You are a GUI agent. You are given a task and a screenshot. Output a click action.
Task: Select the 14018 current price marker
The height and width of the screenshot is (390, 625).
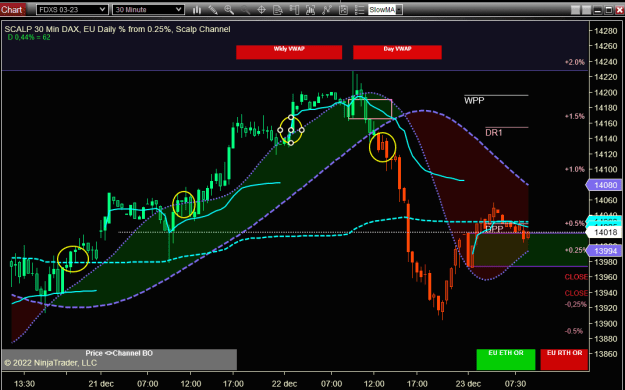(x=605, y=232)
